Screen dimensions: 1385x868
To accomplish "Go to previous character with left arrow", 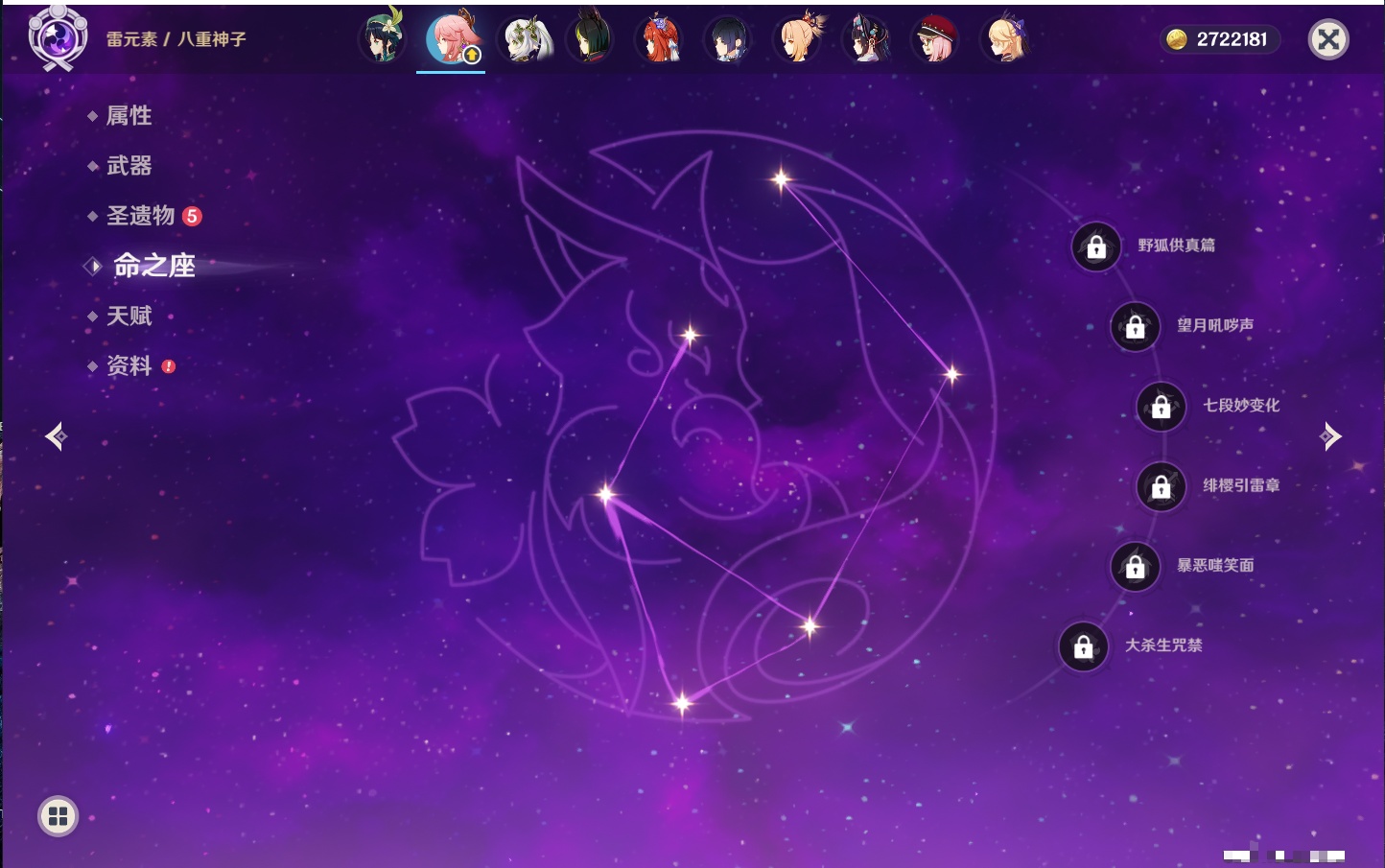I will pyautogui.click(x=57, y=436).
